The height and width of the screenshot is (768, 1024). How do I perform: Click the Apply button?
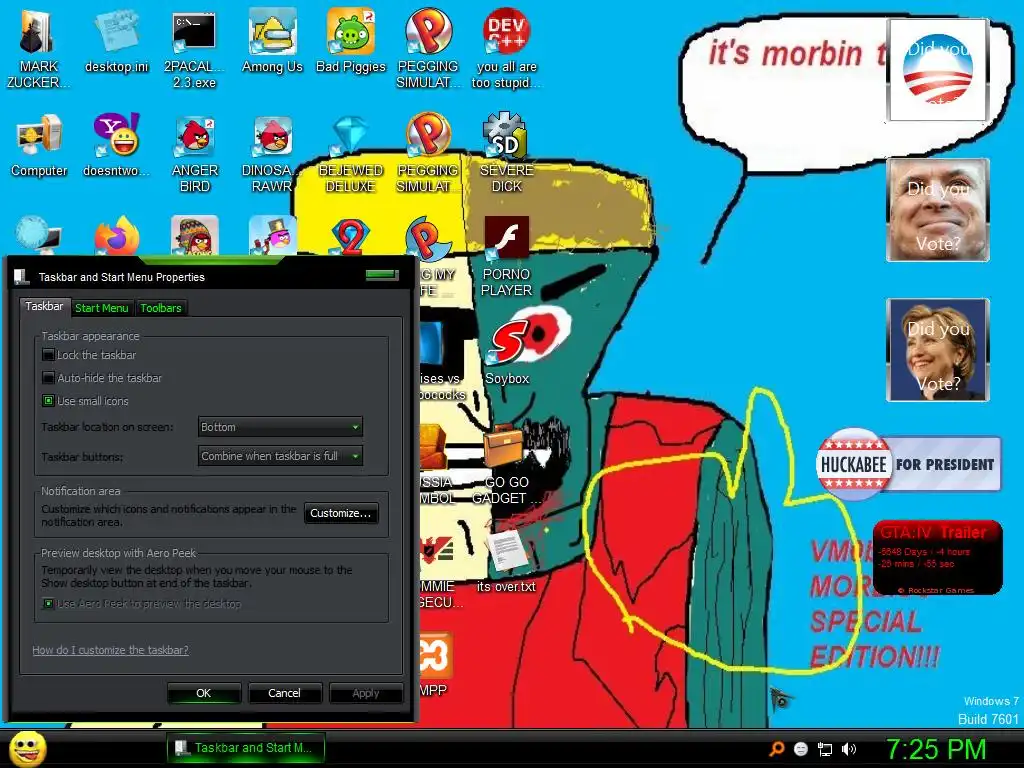coord(365,693)
